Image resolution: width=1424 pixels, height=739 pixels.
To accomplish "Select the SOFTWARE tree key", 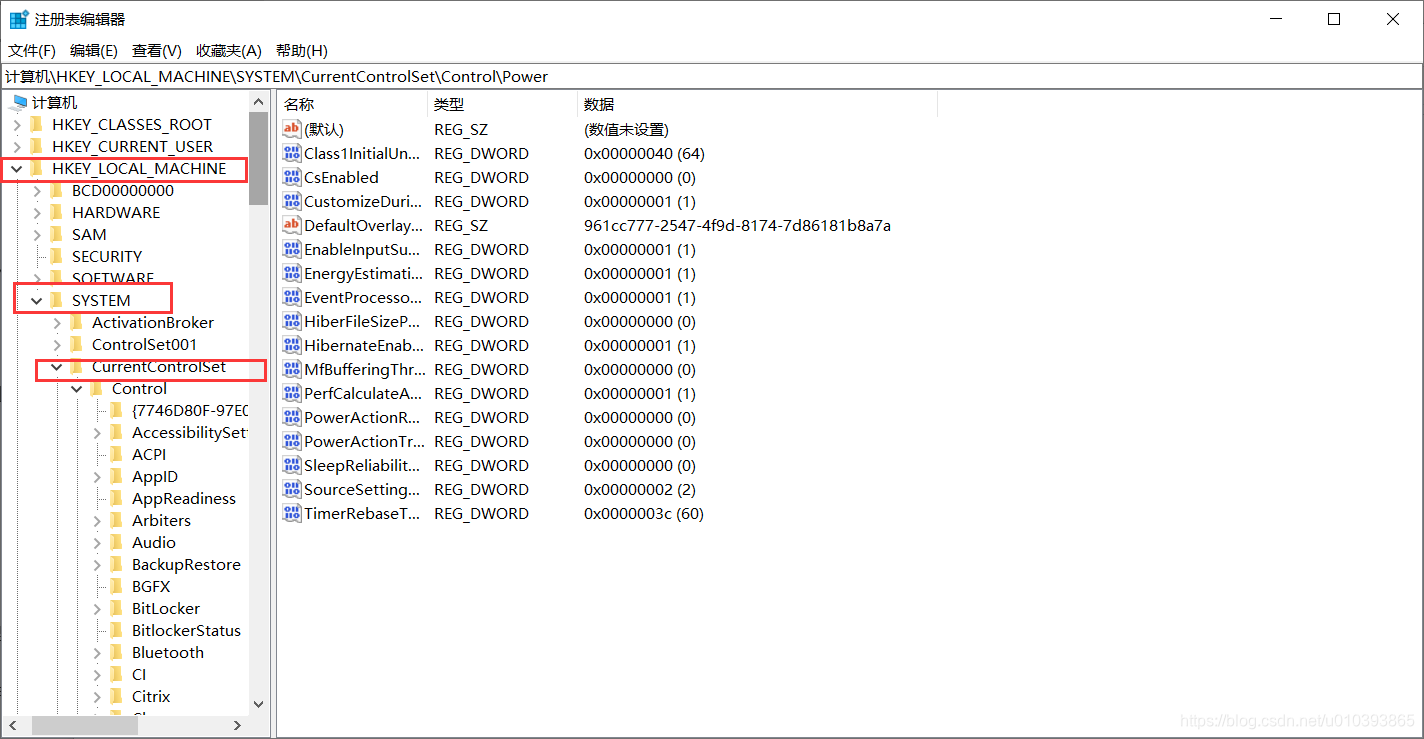I will 113,278.
